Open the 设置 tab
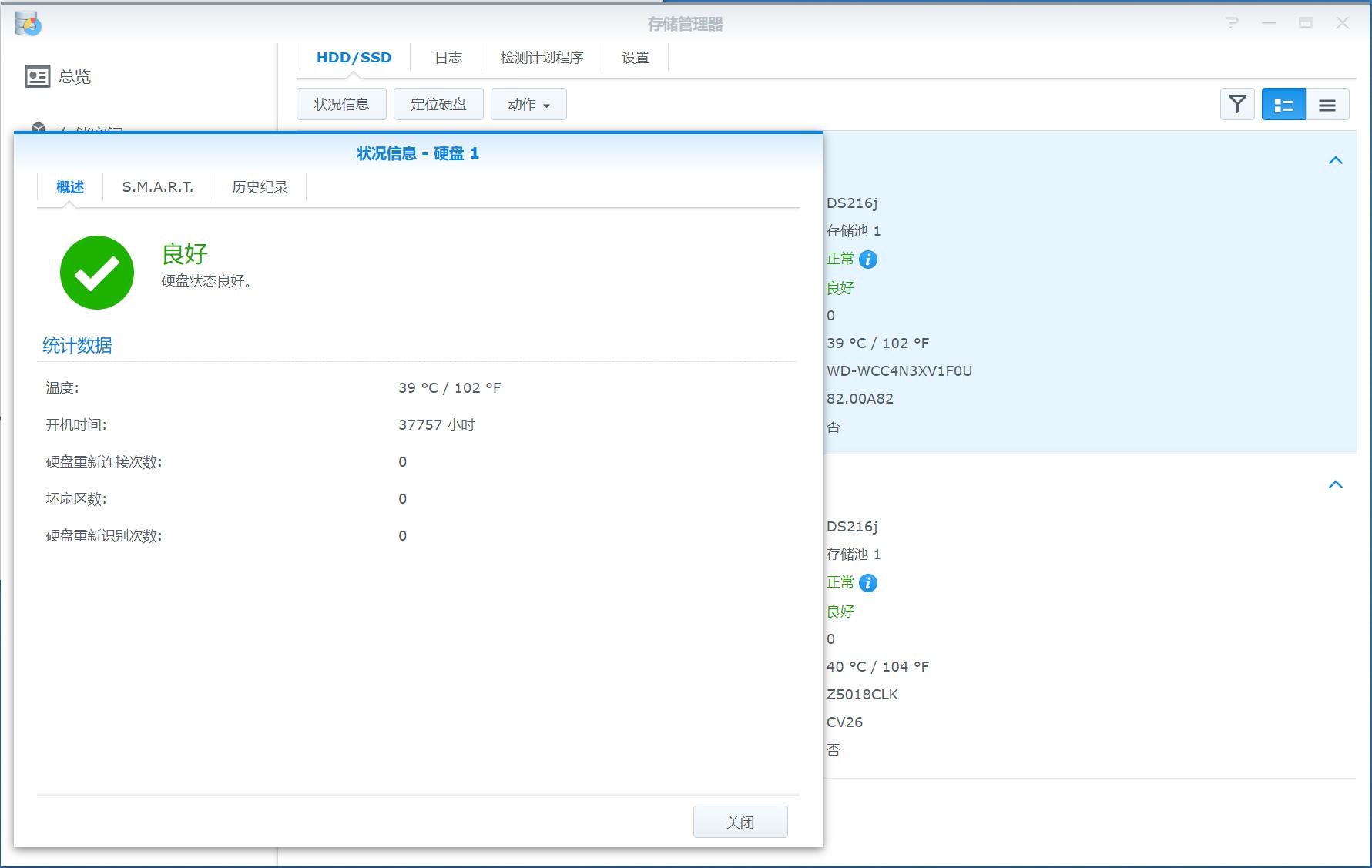 coord(634,56)
